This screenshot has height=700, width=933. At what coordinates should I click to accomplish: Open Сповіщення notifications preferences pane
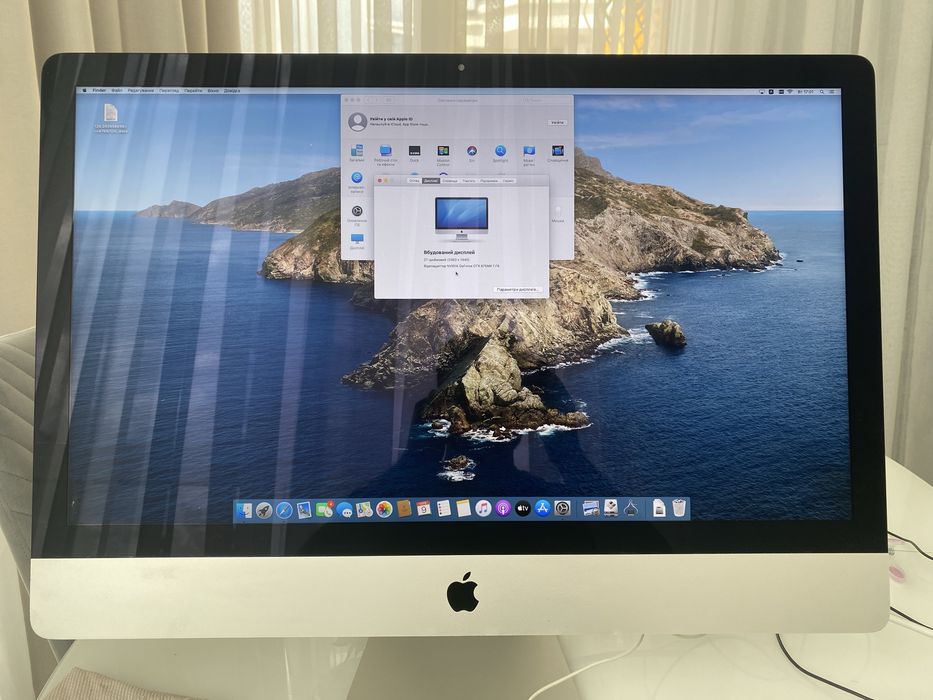coord(558,153)
